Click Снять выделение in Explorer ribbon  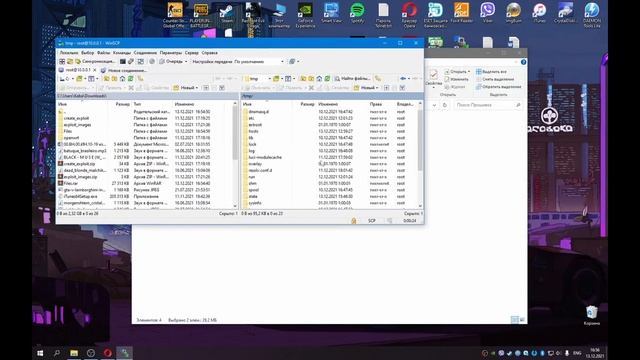click(494, 79)
